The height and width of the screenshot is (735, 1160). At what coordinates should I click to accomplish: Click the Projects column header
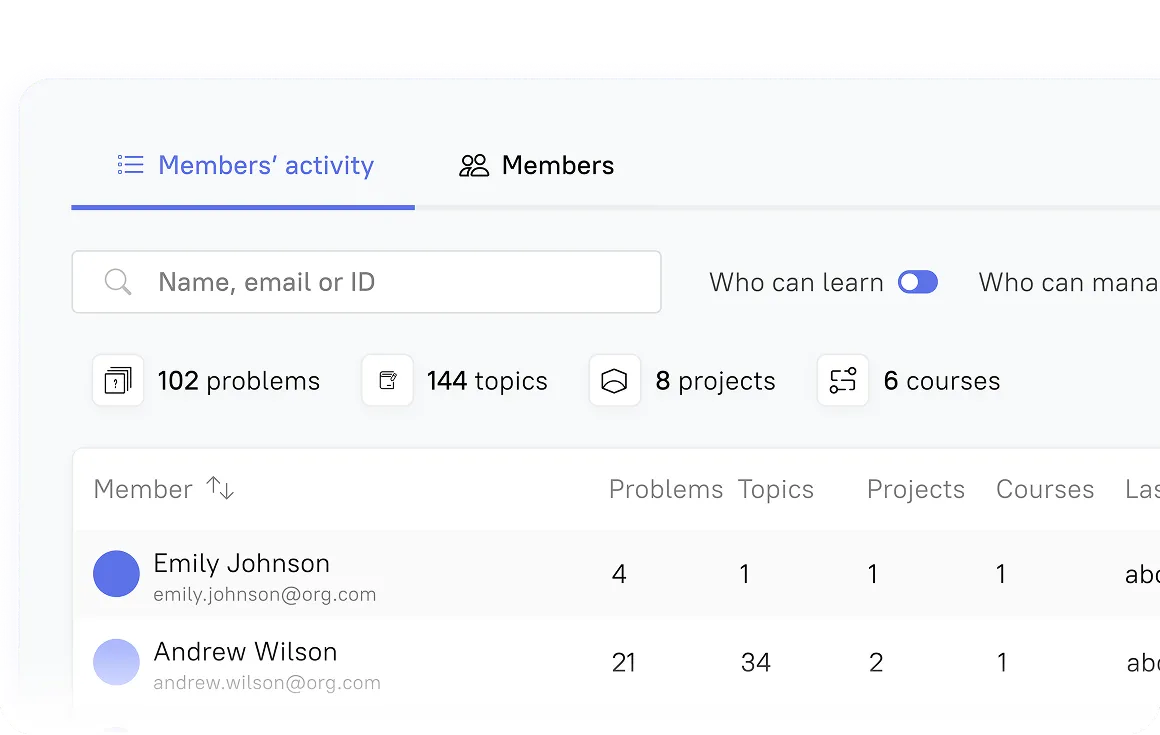pos(916,490)
